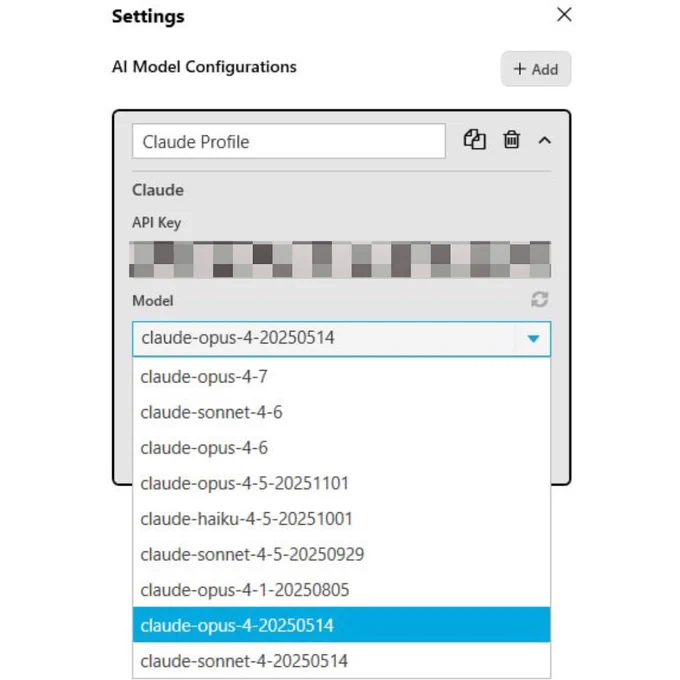Screen dimensions: 680x680
Task: Choose claude-sonnet-4-6 from the list
Action: click(341, 412)
